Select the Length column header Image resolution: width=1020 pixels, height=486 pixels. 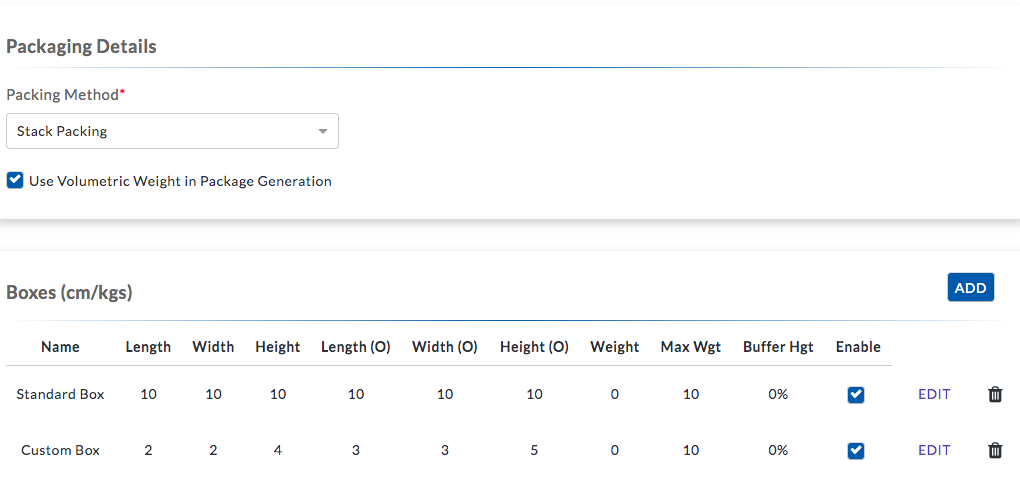point(148,347)
